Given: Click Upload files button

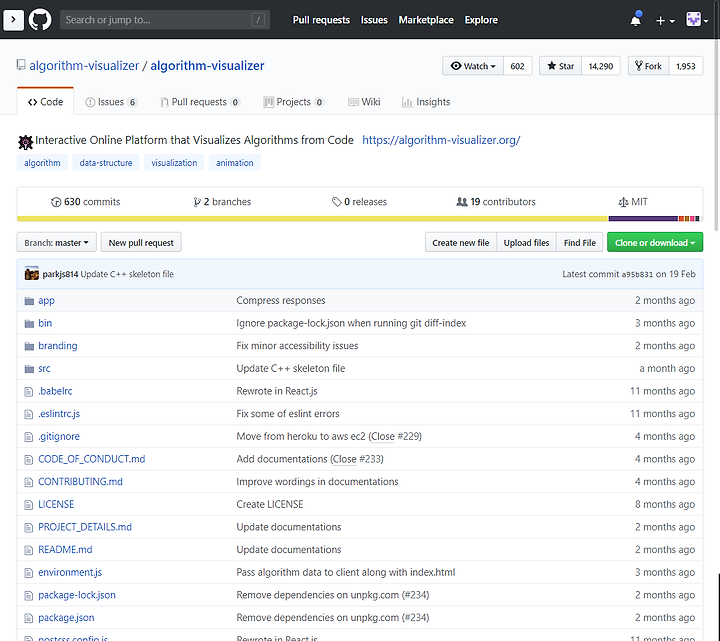Looking at the screenshot, I should (x=526, y=242).
